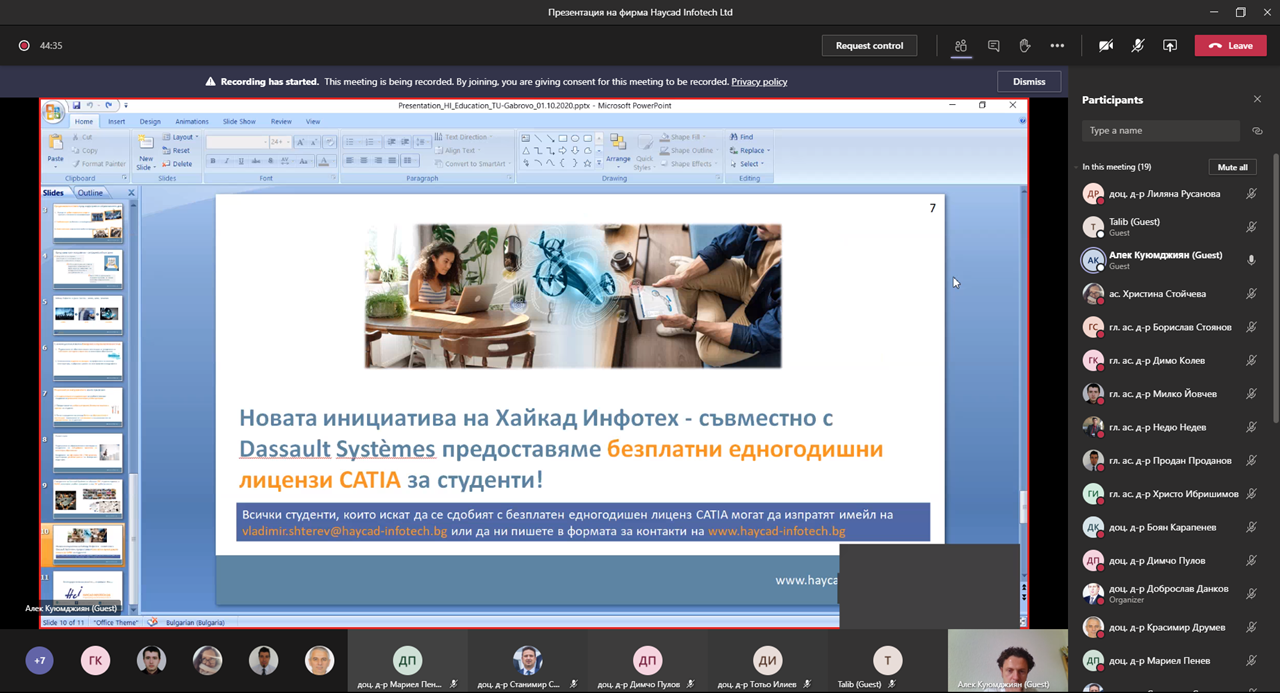Open the meeting chat conversation icon
Image resolution: width=1280 pixels, height=693 pixels.
click(x=993, y=45)
